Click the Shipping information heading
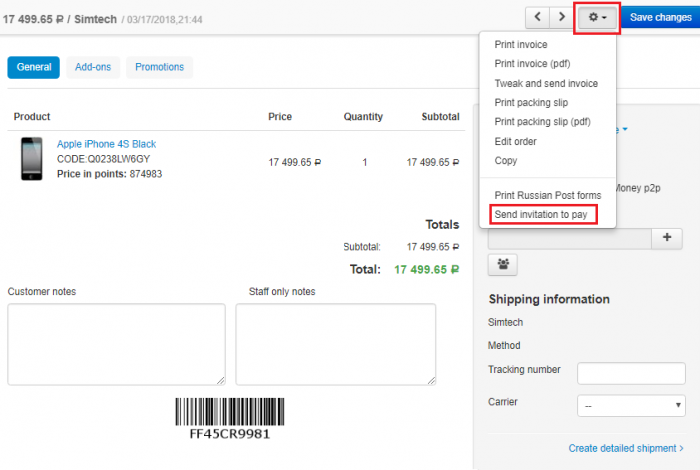 click(549, 299)
